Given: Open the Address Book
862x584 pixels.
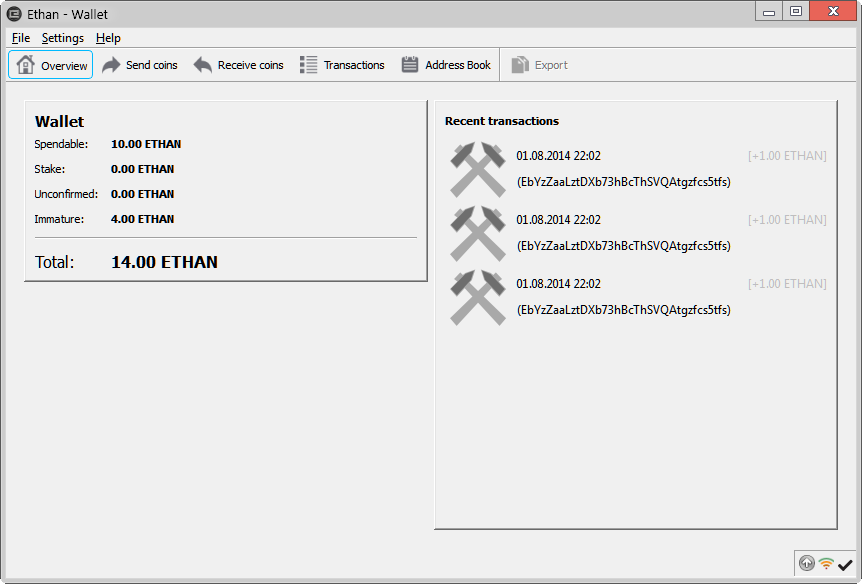Looking at the screenshot, I should coord(446,65).
